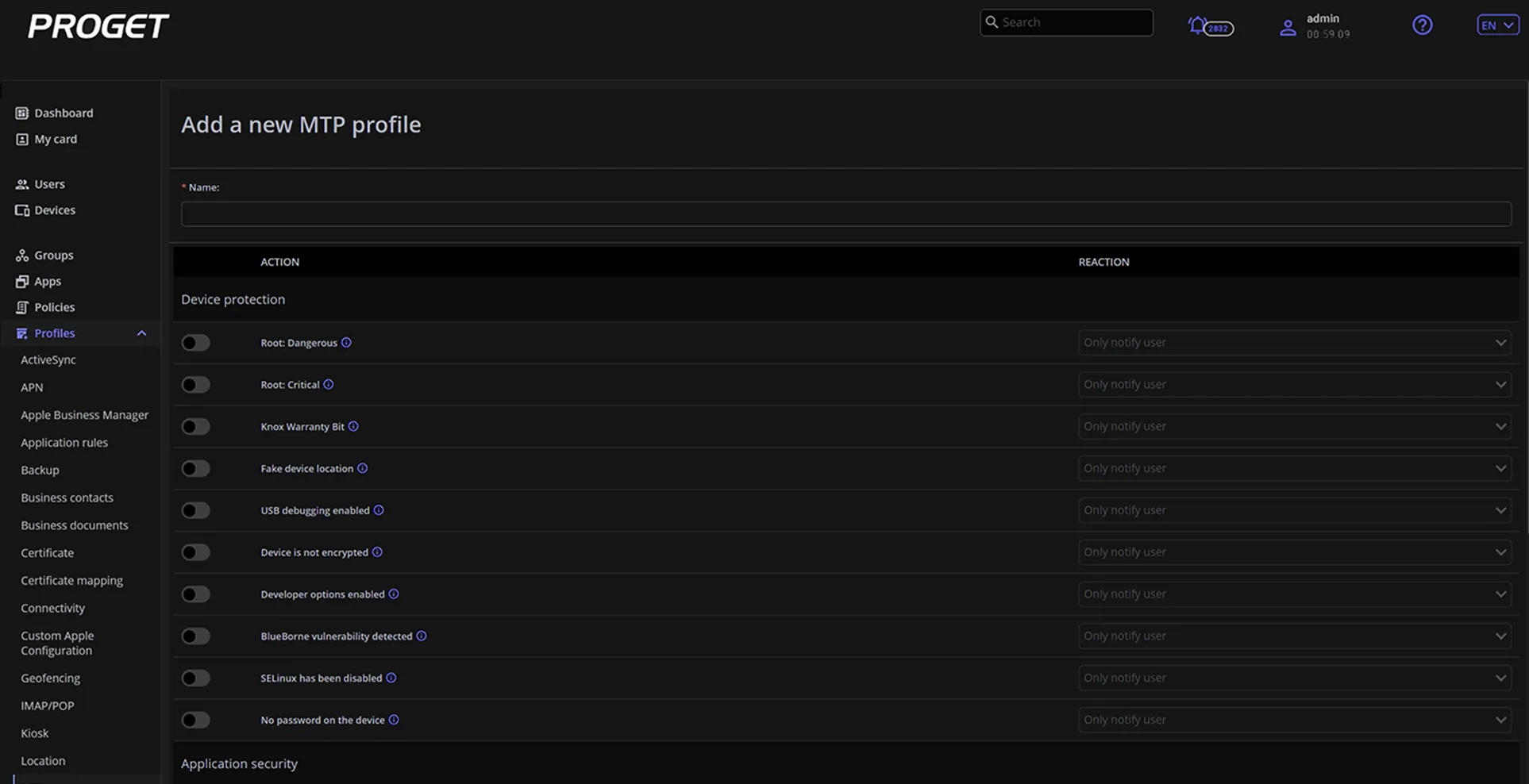Click the search magnifier icon
Screen dimensions: 1529x784
click(x=992, y=22)
